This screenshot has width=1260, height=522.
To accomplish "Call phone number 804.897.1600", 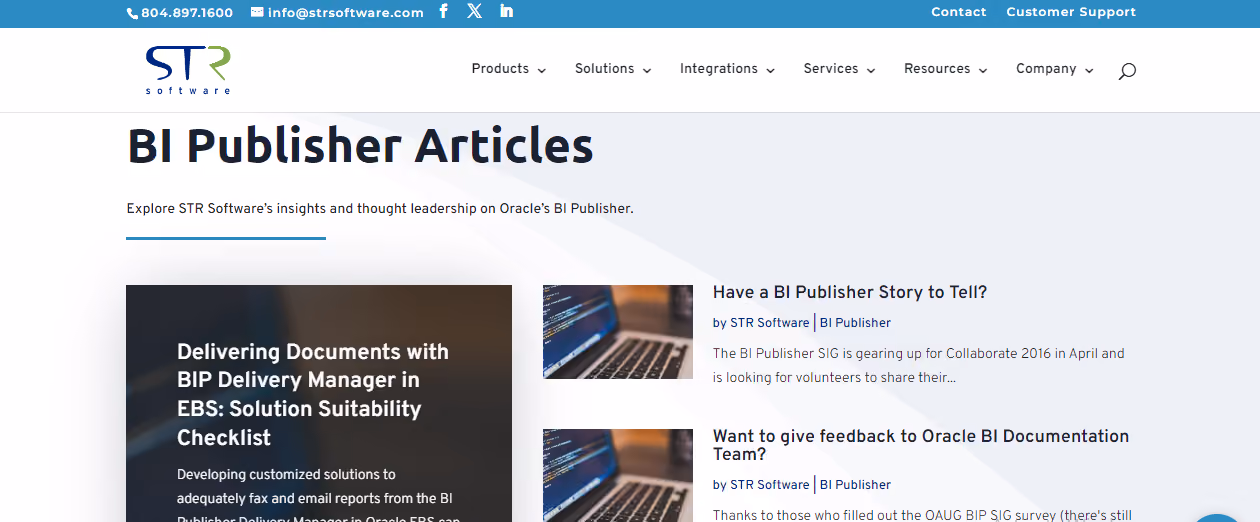I will (x=187, y=13).
